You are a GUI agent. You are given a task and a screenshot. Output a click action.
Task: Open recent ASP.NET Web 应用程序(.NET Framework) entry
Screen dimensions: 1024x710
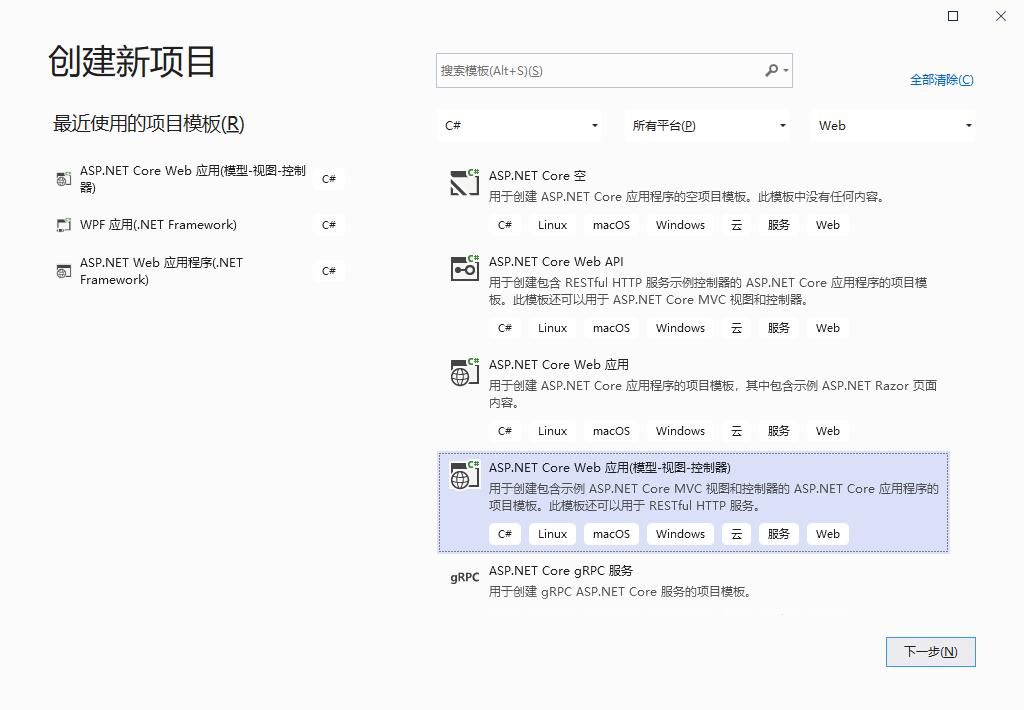[161, 271]
